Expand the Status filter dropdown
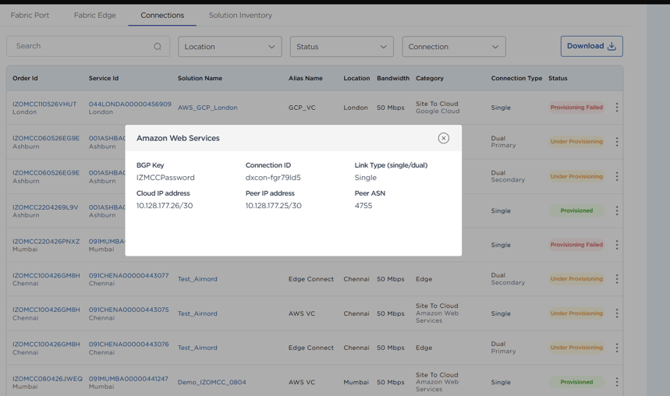Screen dimensions: 670x396 pyautogui.click(x=342, y=47)
